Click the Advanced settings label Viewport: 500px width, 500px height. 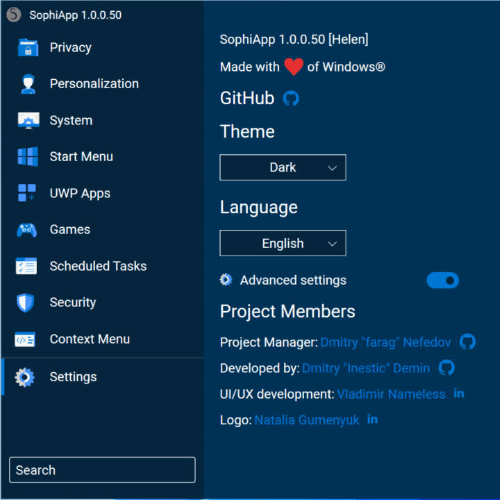coord(293,280)
